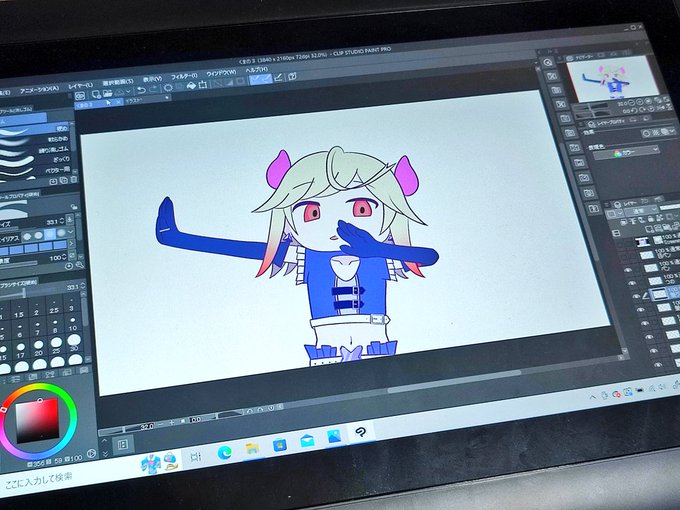The image size is (680, 510).
Task: Click the hardness stepper next to 100
Action: 64,258
